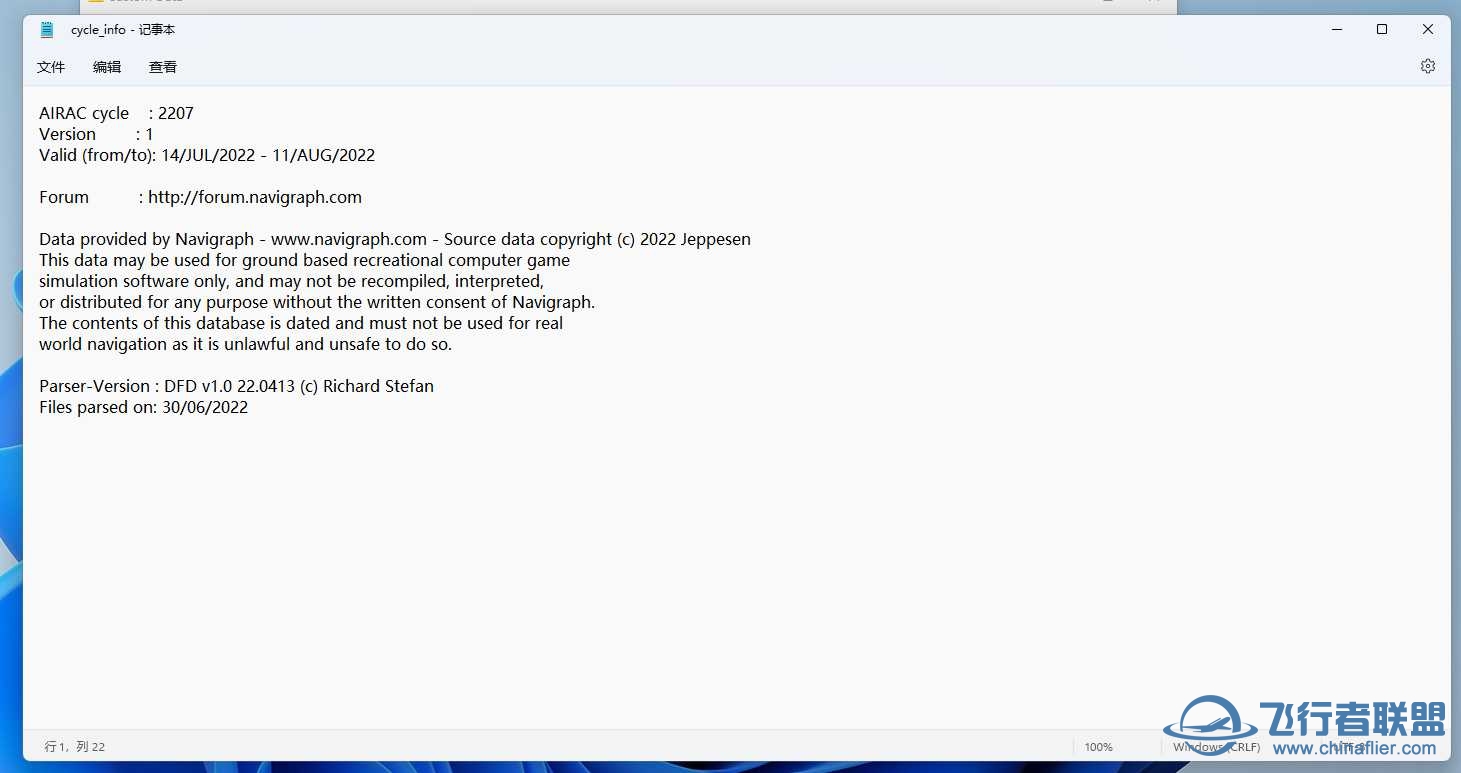Click the Notepad app icon in title bar

(x=46, y=30)
